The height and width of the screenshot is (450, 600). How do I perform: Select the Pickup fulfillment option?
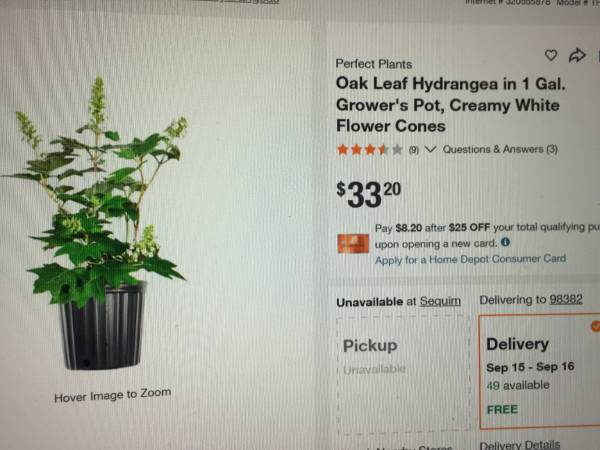pos(403,374)
